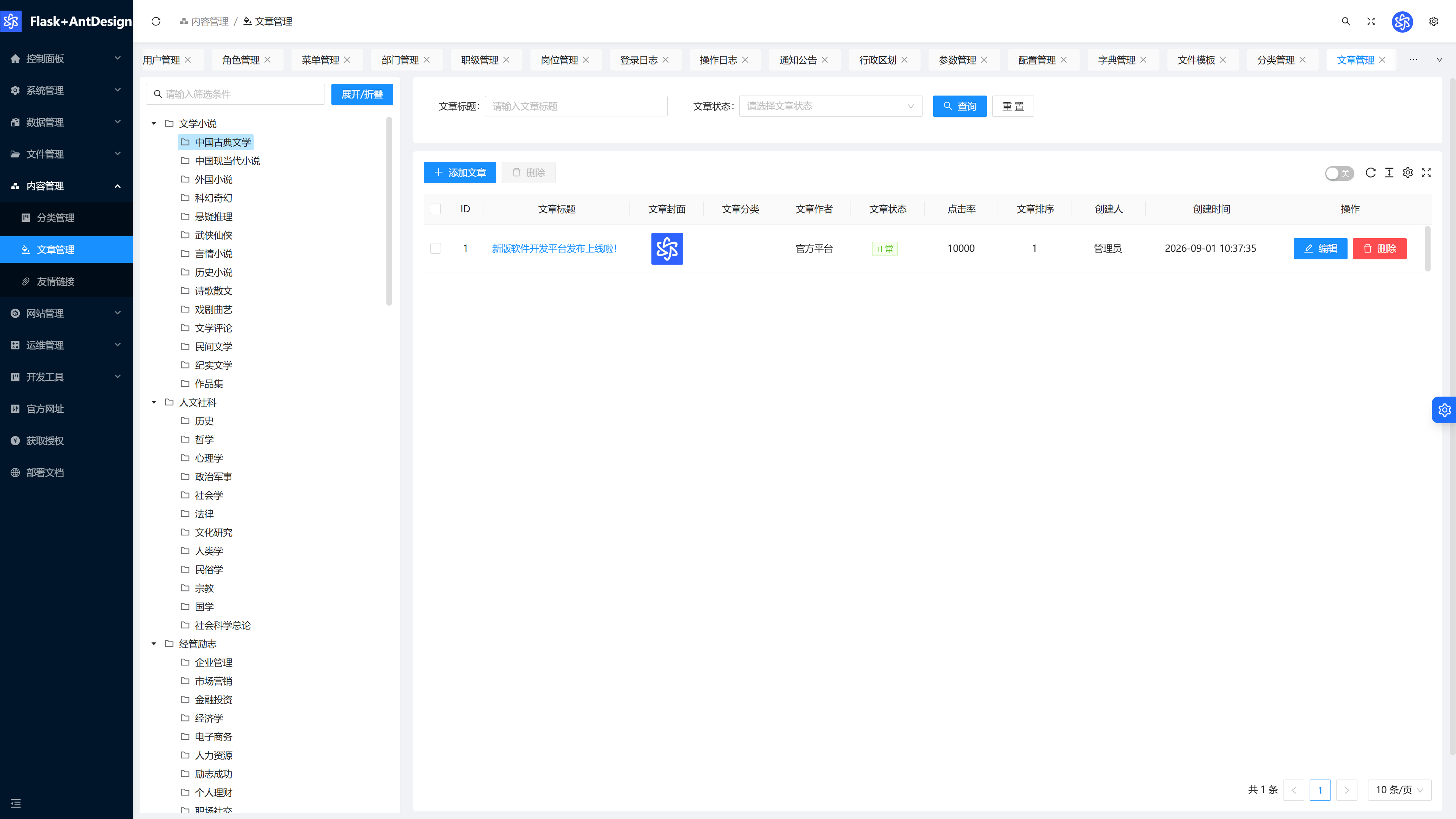1456x819 pixels.
Task: Open the 10 条/页 page size selector
Action: (1399, 790)
